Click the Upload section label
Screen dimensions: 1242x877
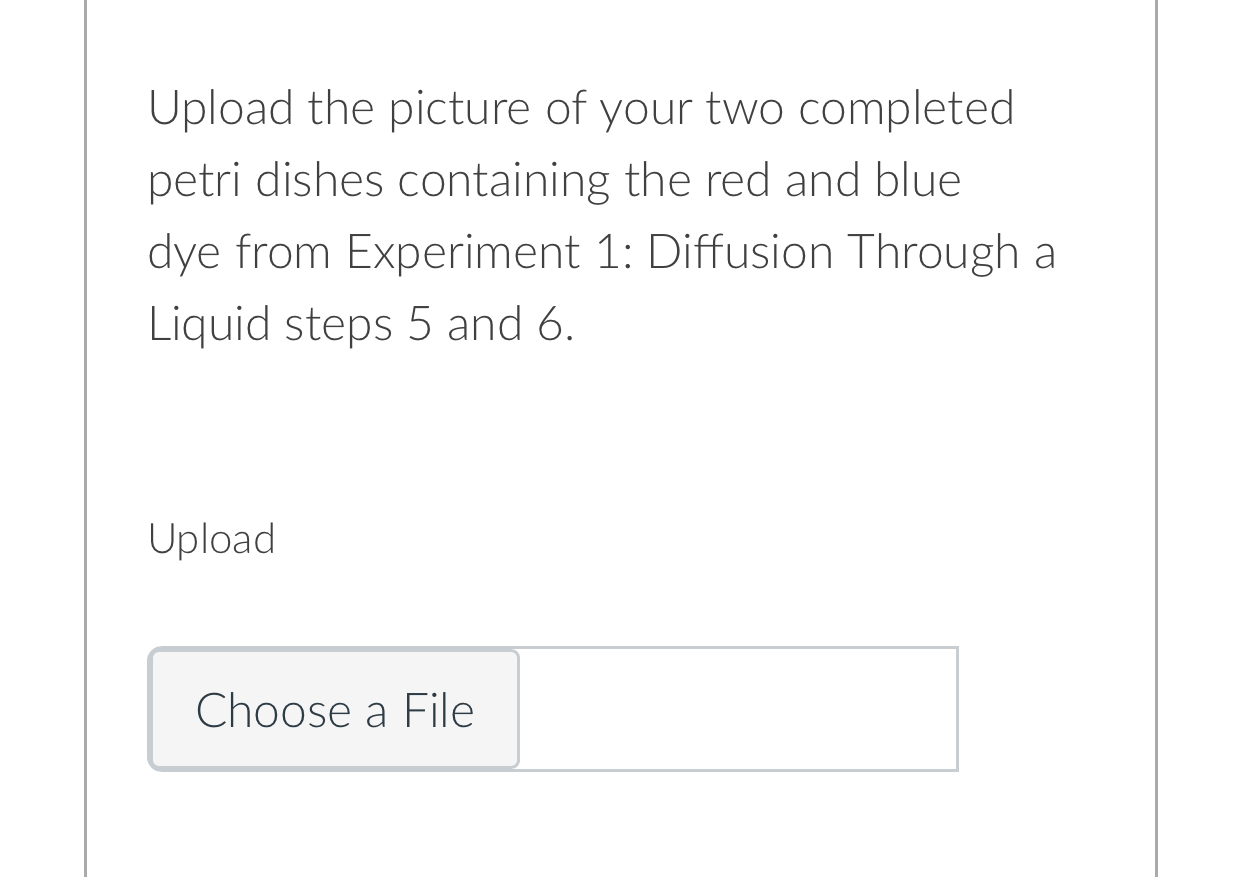coord(211,538)
